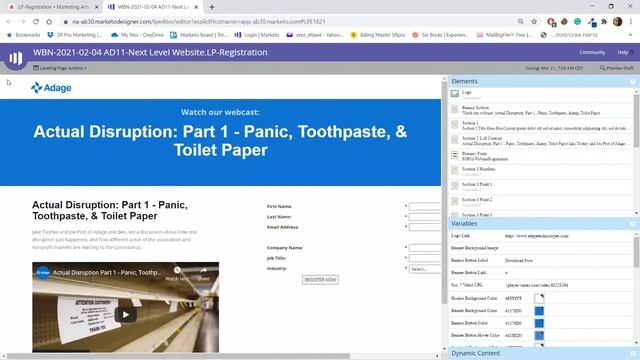640x360 pixels.
Task: Click the Company Name input field
Action: point(425,248)
